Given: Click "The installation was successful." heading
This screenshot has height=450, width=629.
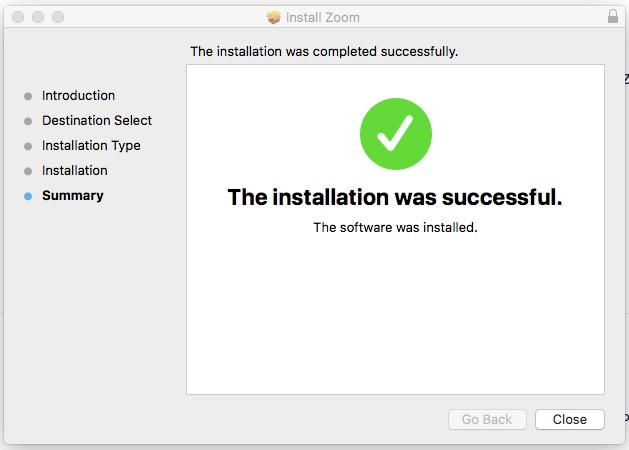Looking at the screenshot, I should tap(395, 197).
